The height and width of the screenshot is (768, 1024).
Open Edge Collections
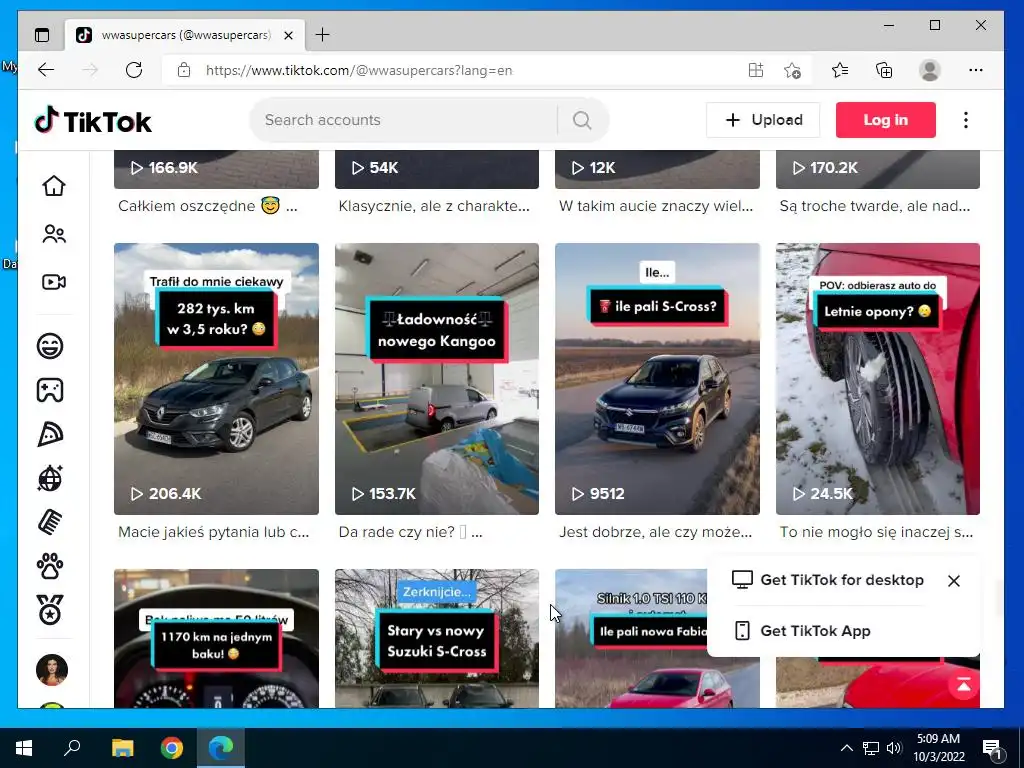(x=884, y=70)
